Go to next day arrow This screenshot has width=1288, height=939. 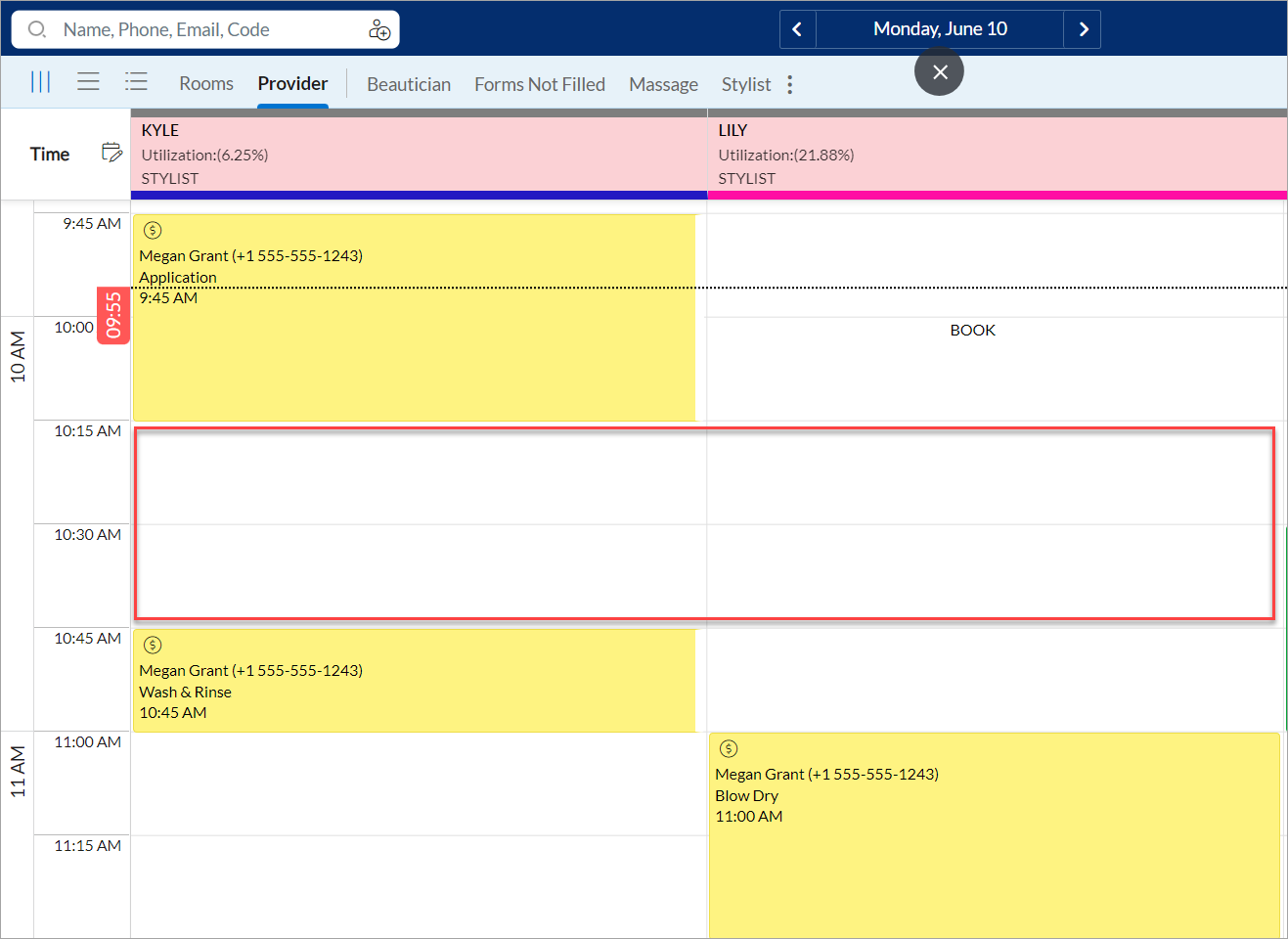(x=1083, y=29)
